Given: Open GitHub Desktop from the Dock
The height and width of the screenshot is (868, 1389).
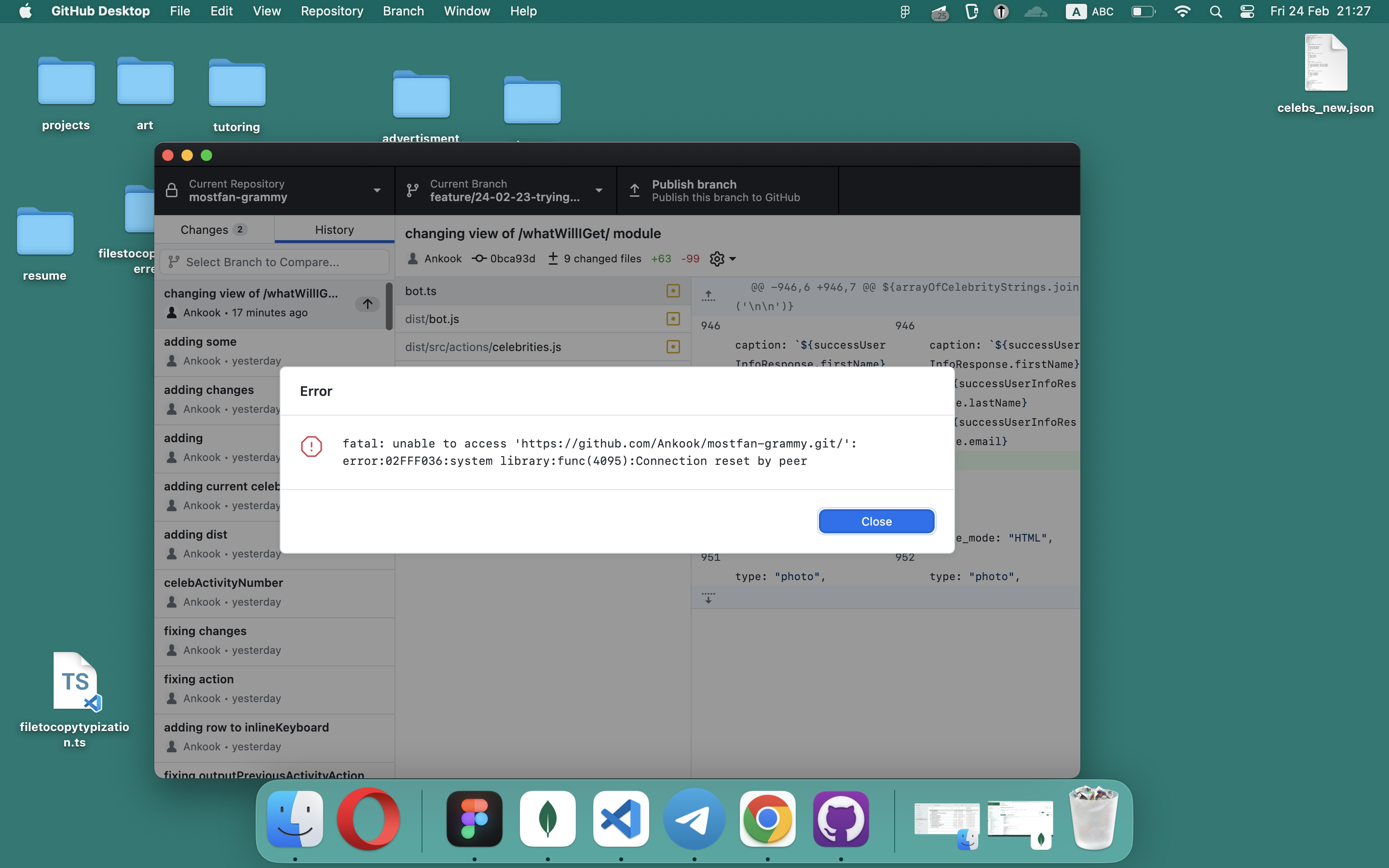Looking at the screenshot, I should point(841,819).
